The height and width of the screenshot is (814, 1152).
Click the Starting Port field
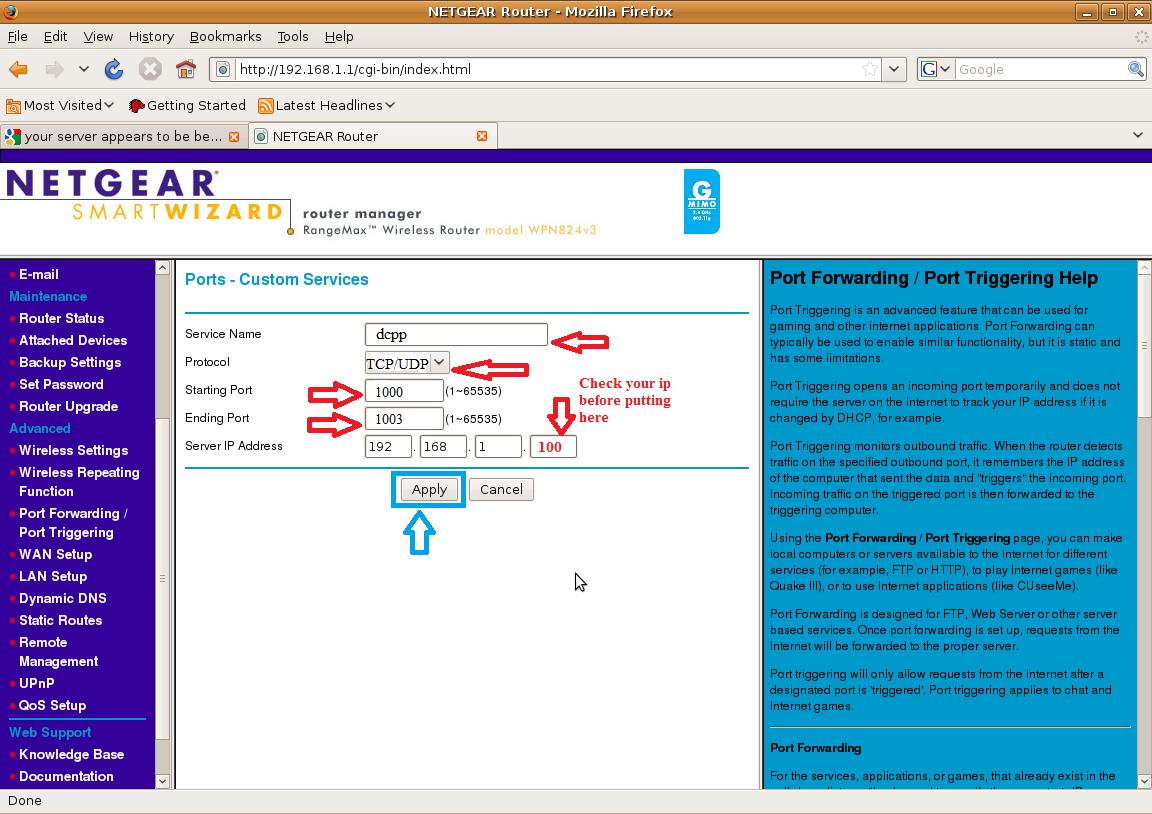tap(404, 391)
